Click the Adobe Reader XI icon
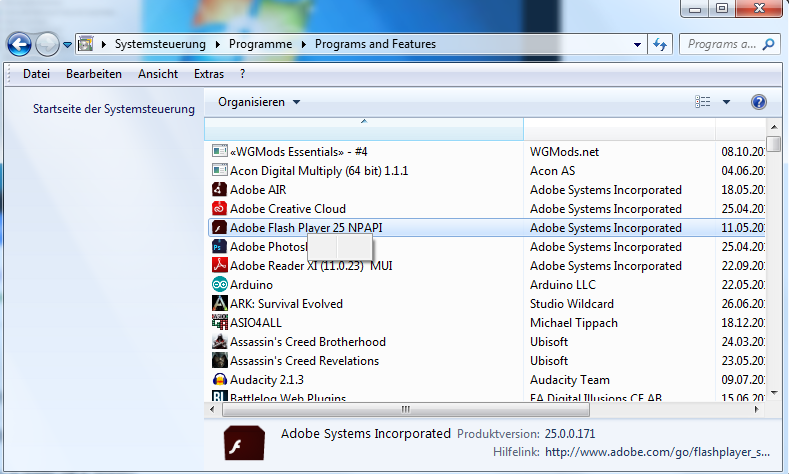Screen dimensions: 789x474 pos(219,265)
